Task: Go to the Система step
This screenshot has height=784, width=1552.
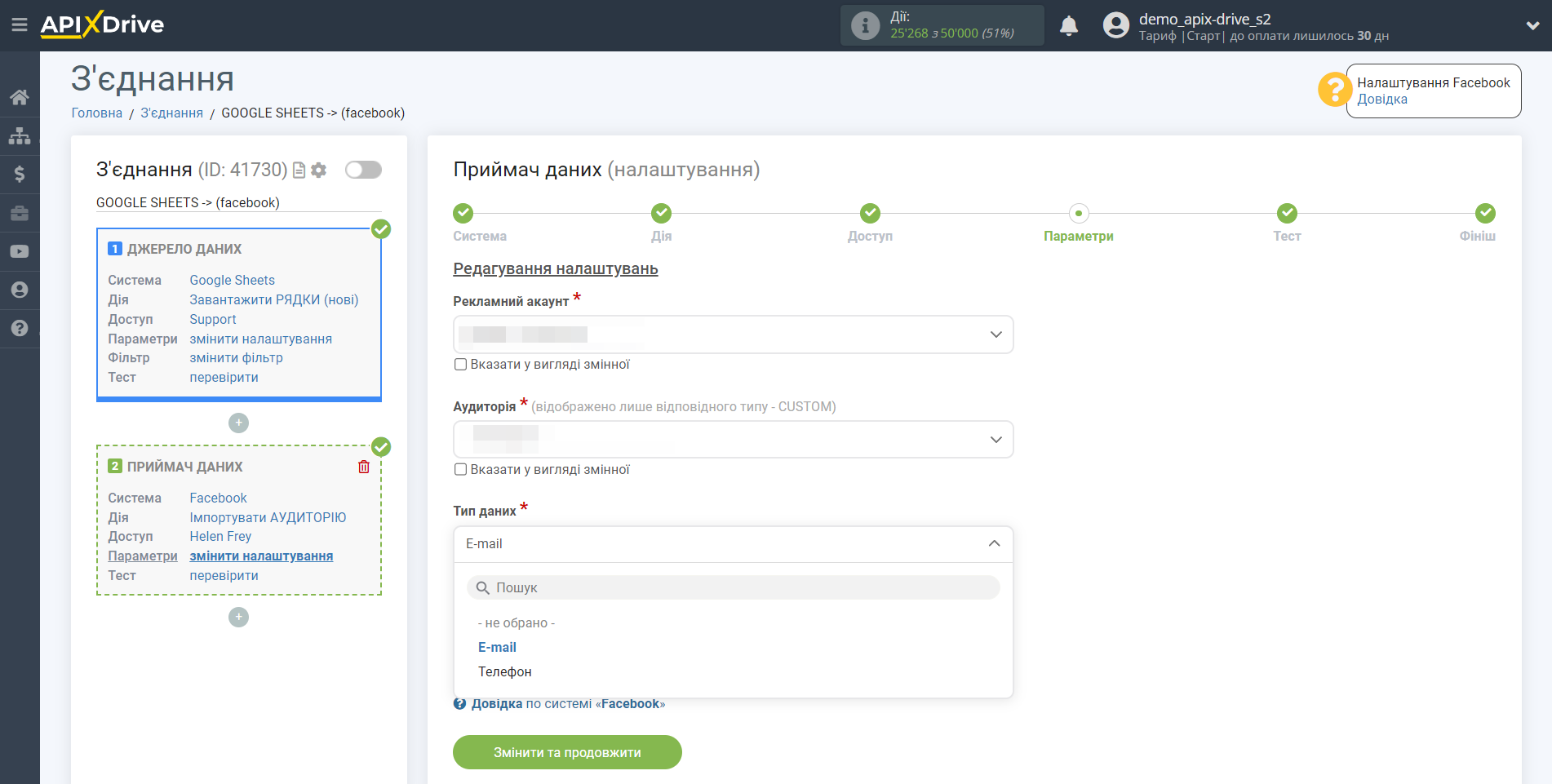Action: pyautogui.click(x=463, y=213)
